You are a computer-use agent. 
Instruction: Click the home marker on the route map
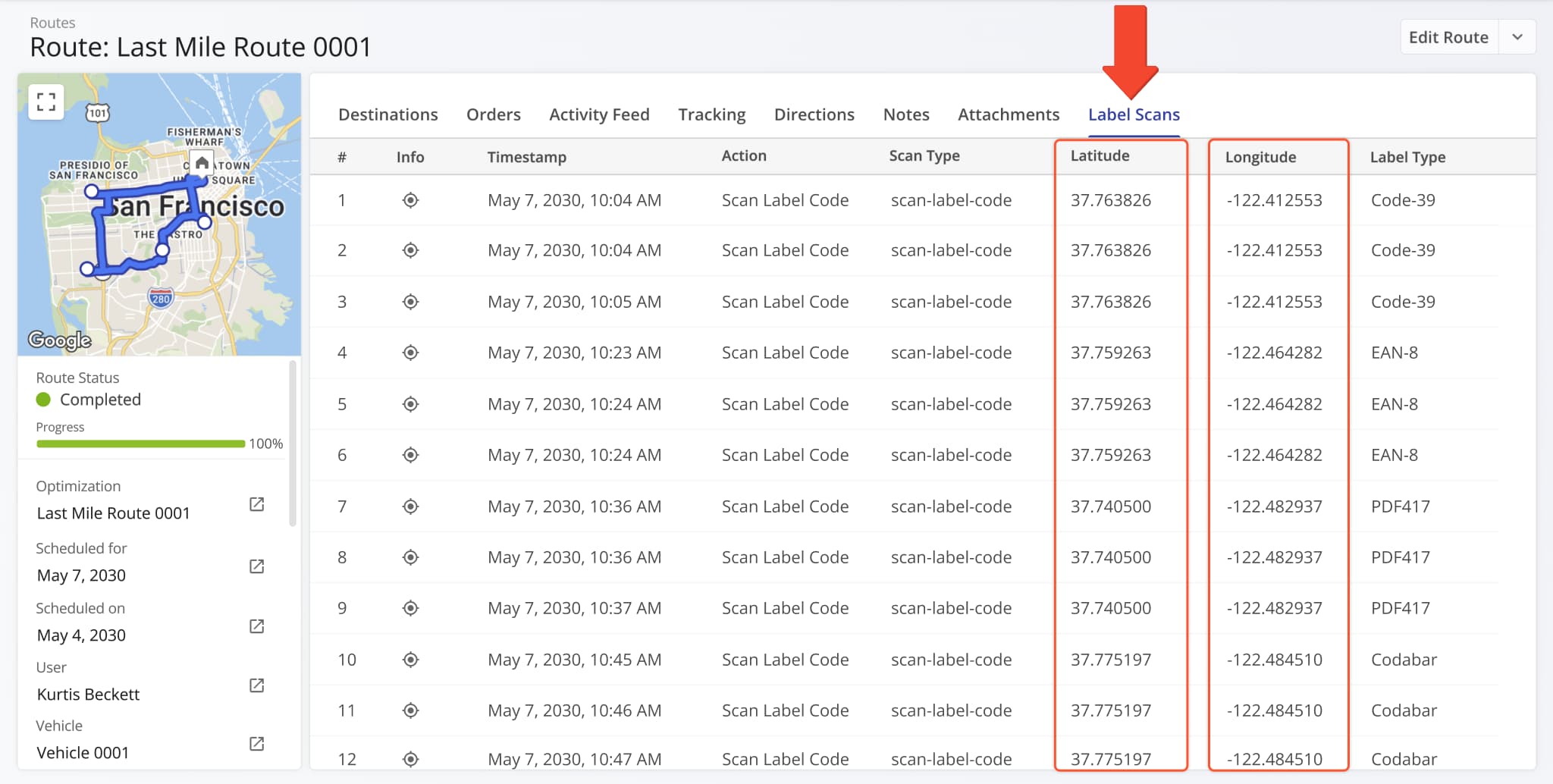pyautogui.click(x=200, y=162)
